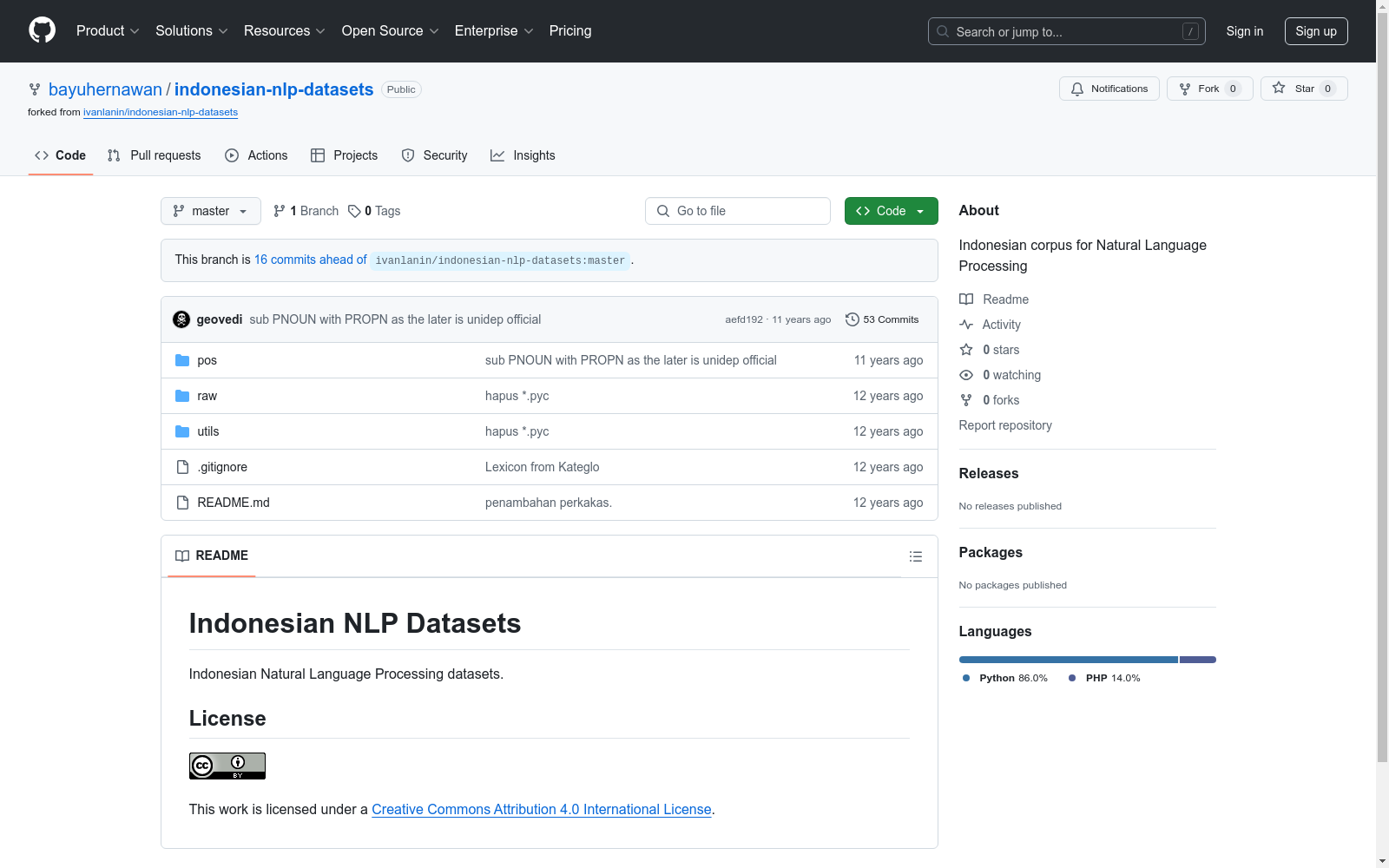Click the Report repository link

click(x=1005, y=425)
